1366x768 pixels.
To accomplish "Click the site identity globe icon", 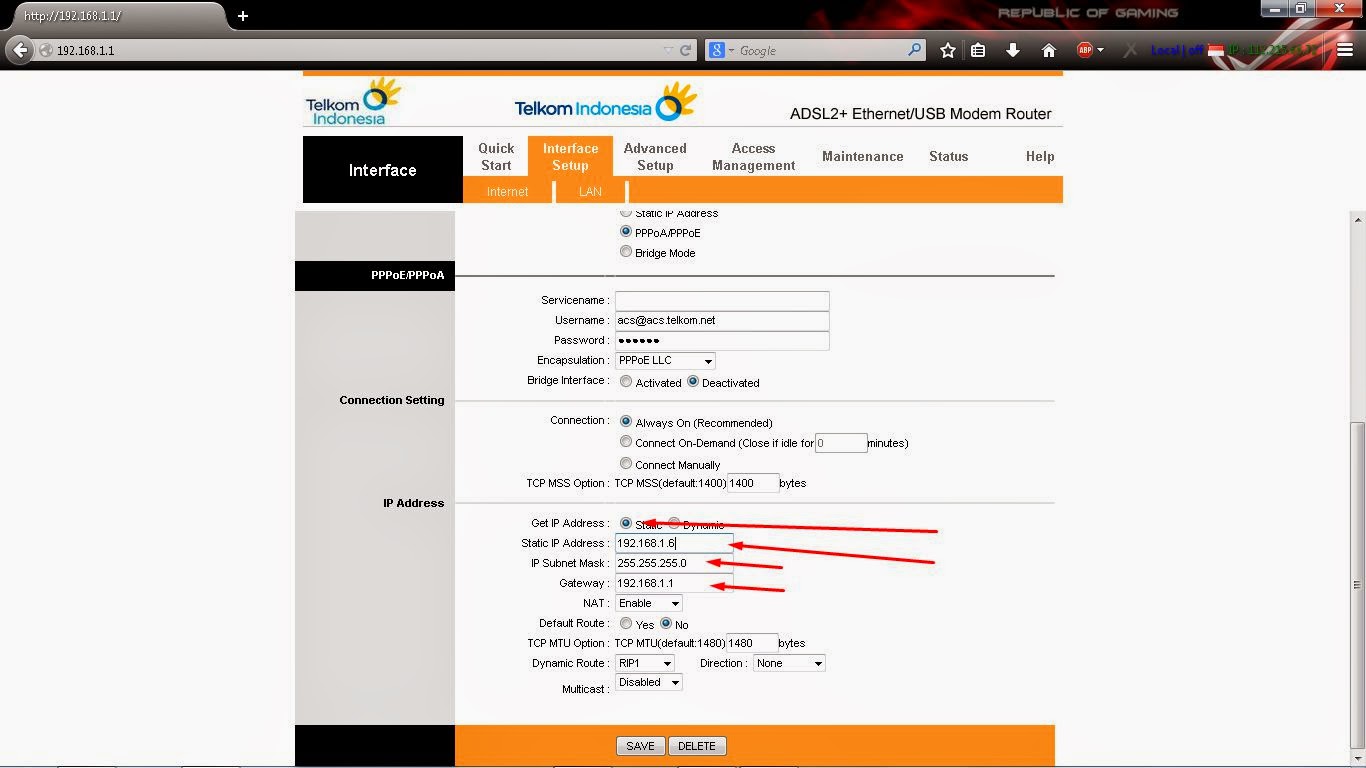I will point(45,50).
